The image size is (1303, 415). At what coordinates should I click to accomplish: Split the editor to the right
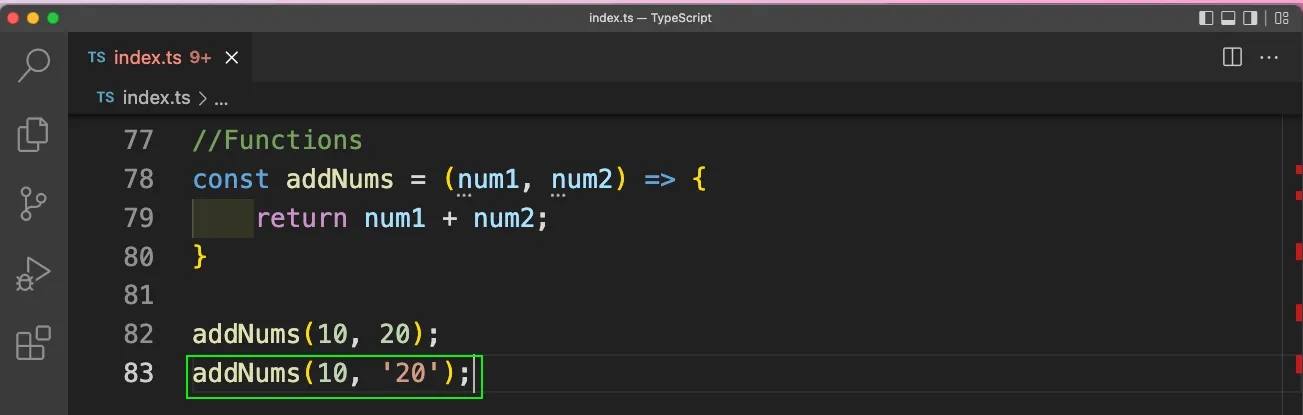(1232, 58)
